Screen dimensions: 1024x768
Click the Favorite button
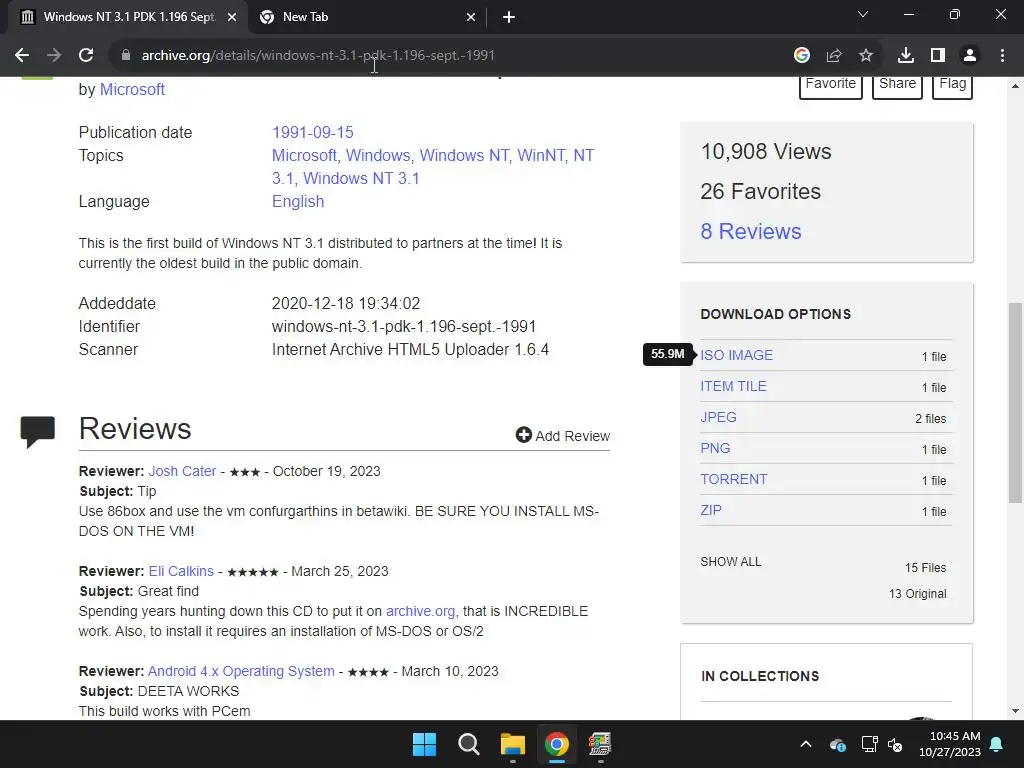[831, 84]
